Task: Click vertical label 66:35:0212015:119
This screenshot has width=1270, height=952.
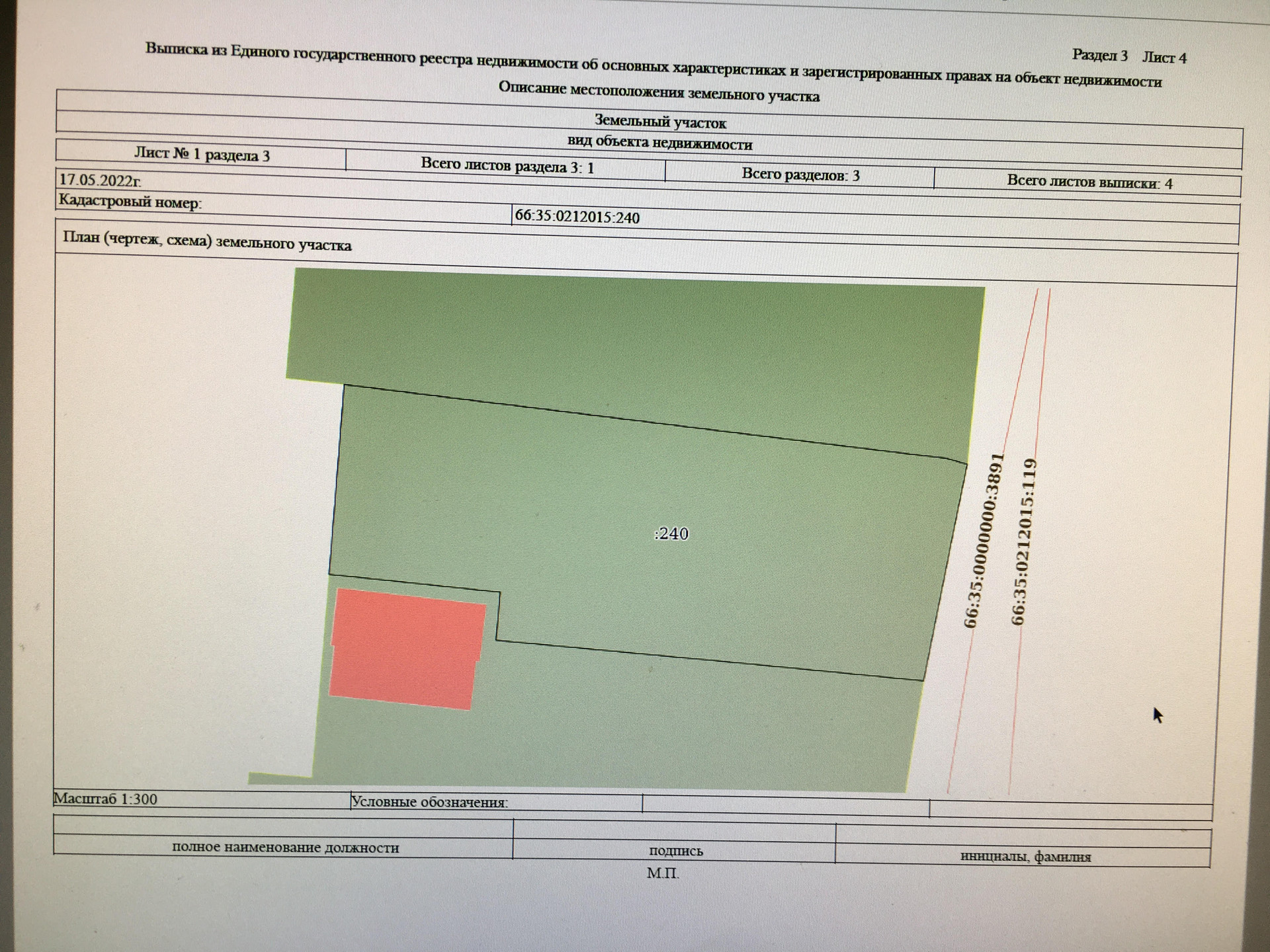Action: tap(1024, 541)
